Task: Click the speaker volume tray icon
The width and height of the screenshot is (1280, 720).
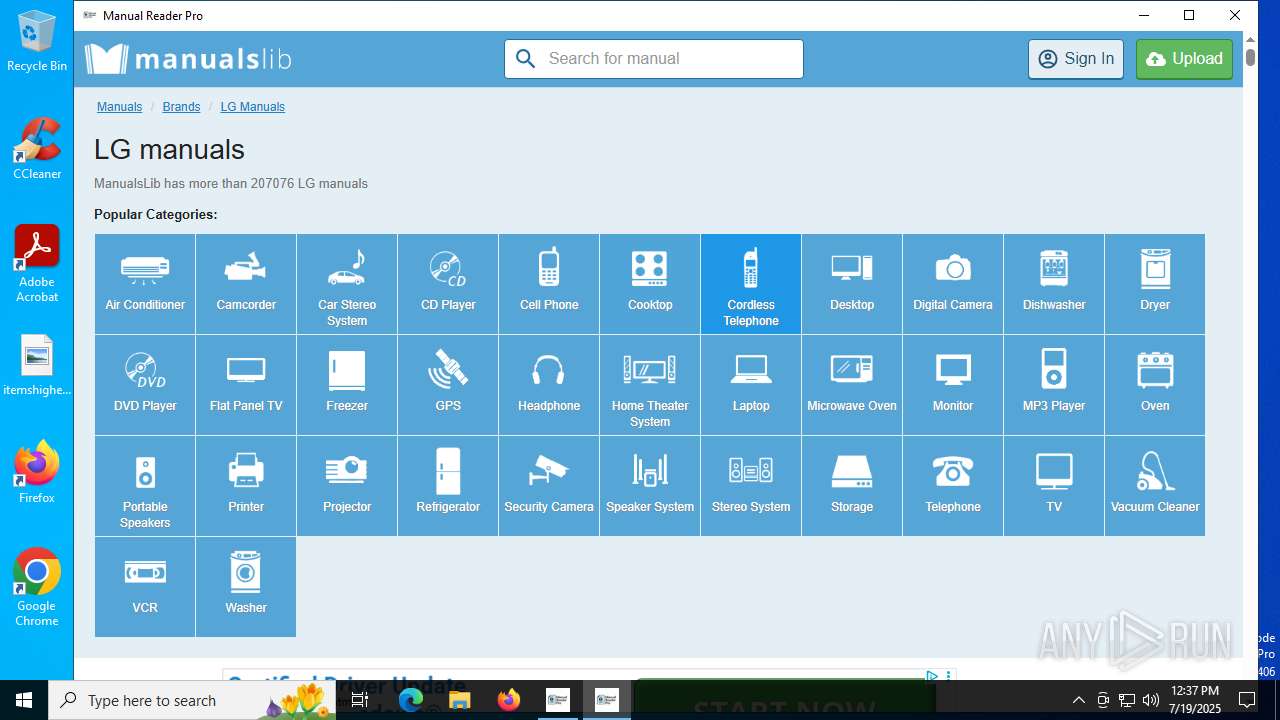Action: pos(1151,700)
